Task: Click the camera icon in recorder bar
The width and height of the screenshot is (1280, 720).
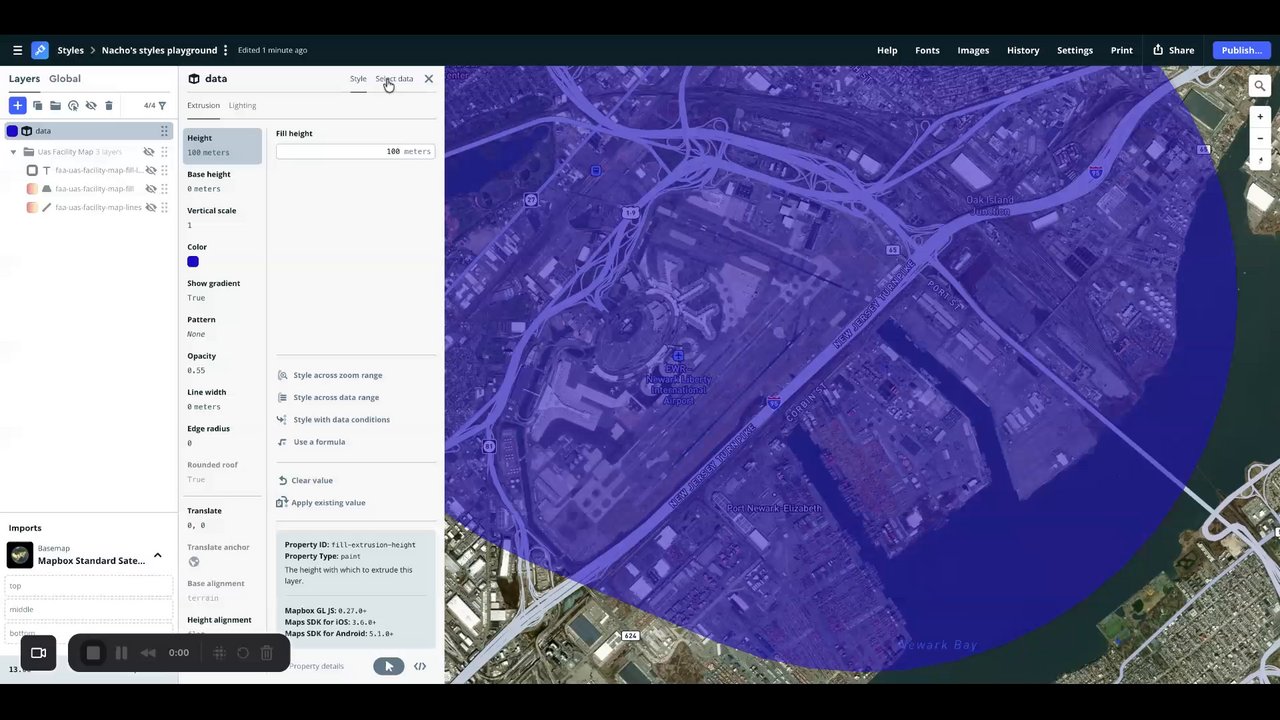Action: pos(38,653)
